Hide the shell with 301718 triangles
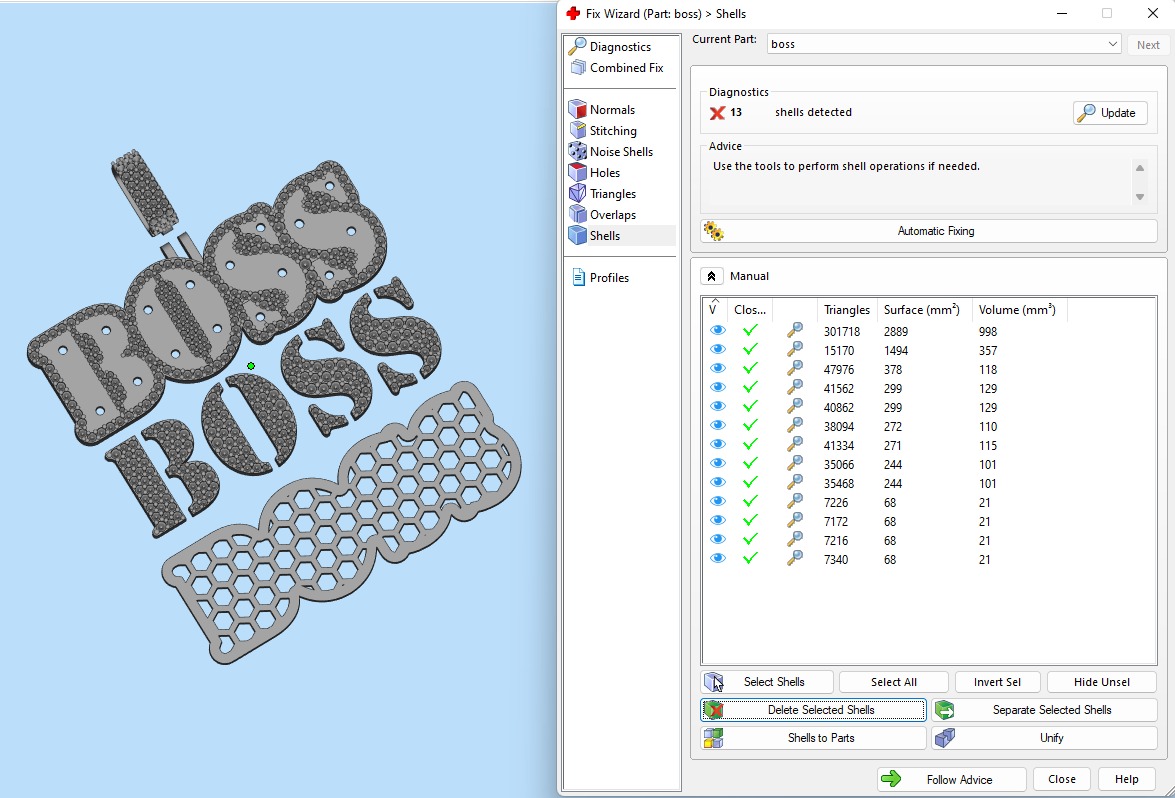The image size is (1175, 798). 717,330
